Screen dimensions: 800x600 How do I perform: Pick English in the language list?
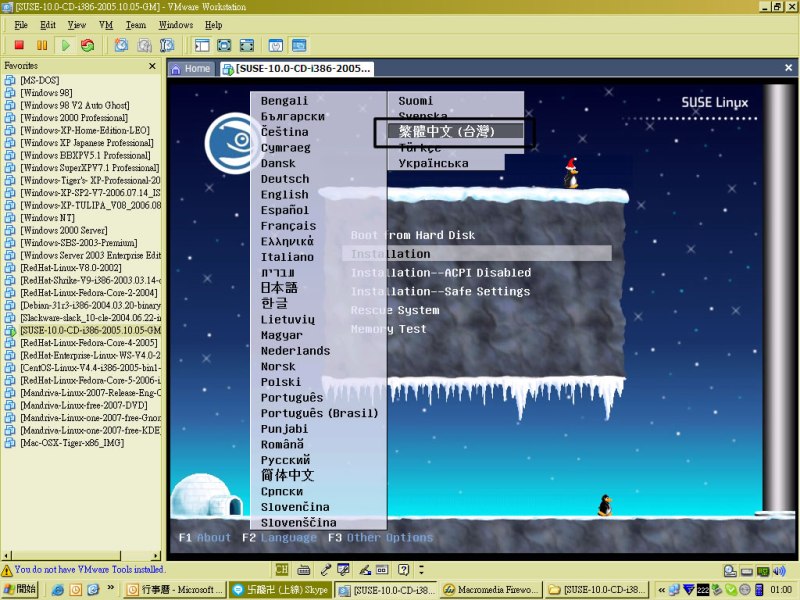coord(285,195)
